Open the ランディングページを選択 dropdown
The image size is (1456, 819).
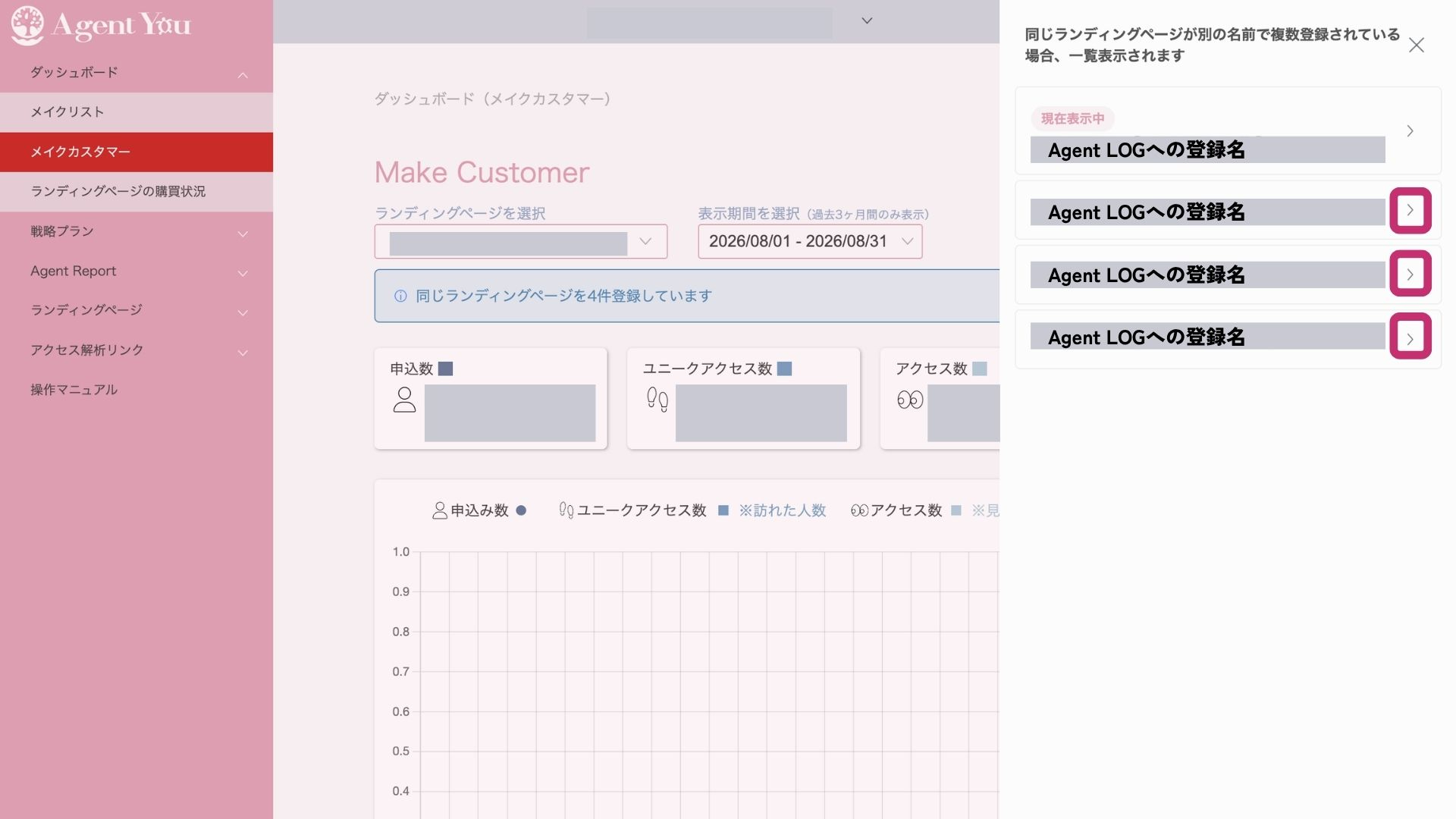pos(521,242)
